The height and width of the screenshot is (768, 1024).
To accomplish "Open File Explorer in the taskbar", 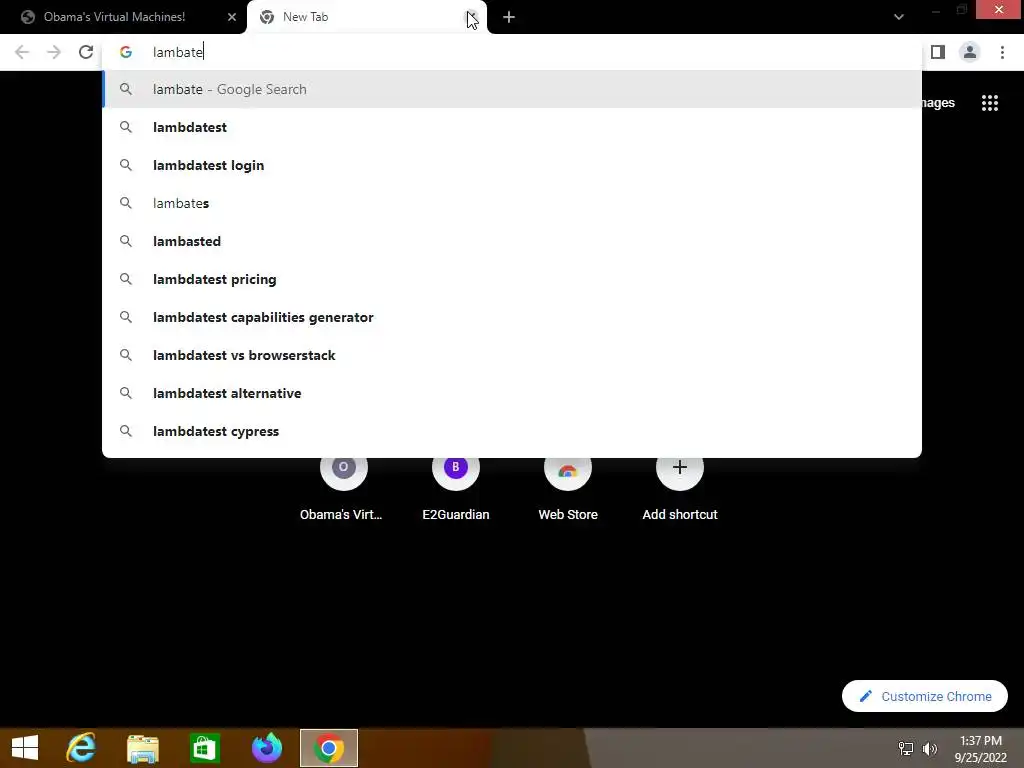I will click(143, 748).
